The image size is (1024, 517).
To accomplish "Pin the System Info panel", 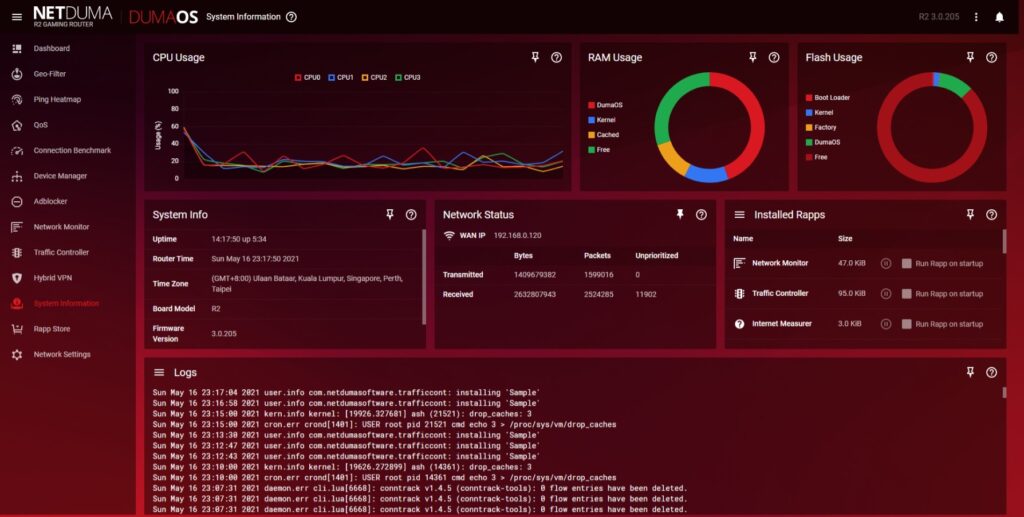I will 390,214.
